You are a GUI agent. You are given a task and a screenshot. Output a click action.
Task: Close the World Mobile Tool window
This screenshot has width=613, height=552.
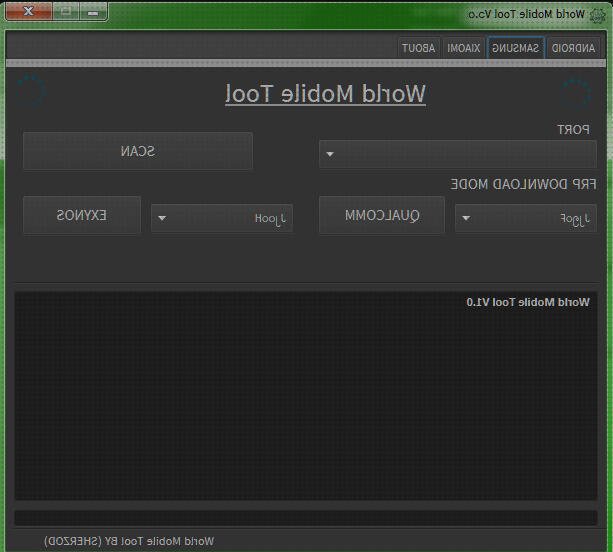tap(30, 13)
